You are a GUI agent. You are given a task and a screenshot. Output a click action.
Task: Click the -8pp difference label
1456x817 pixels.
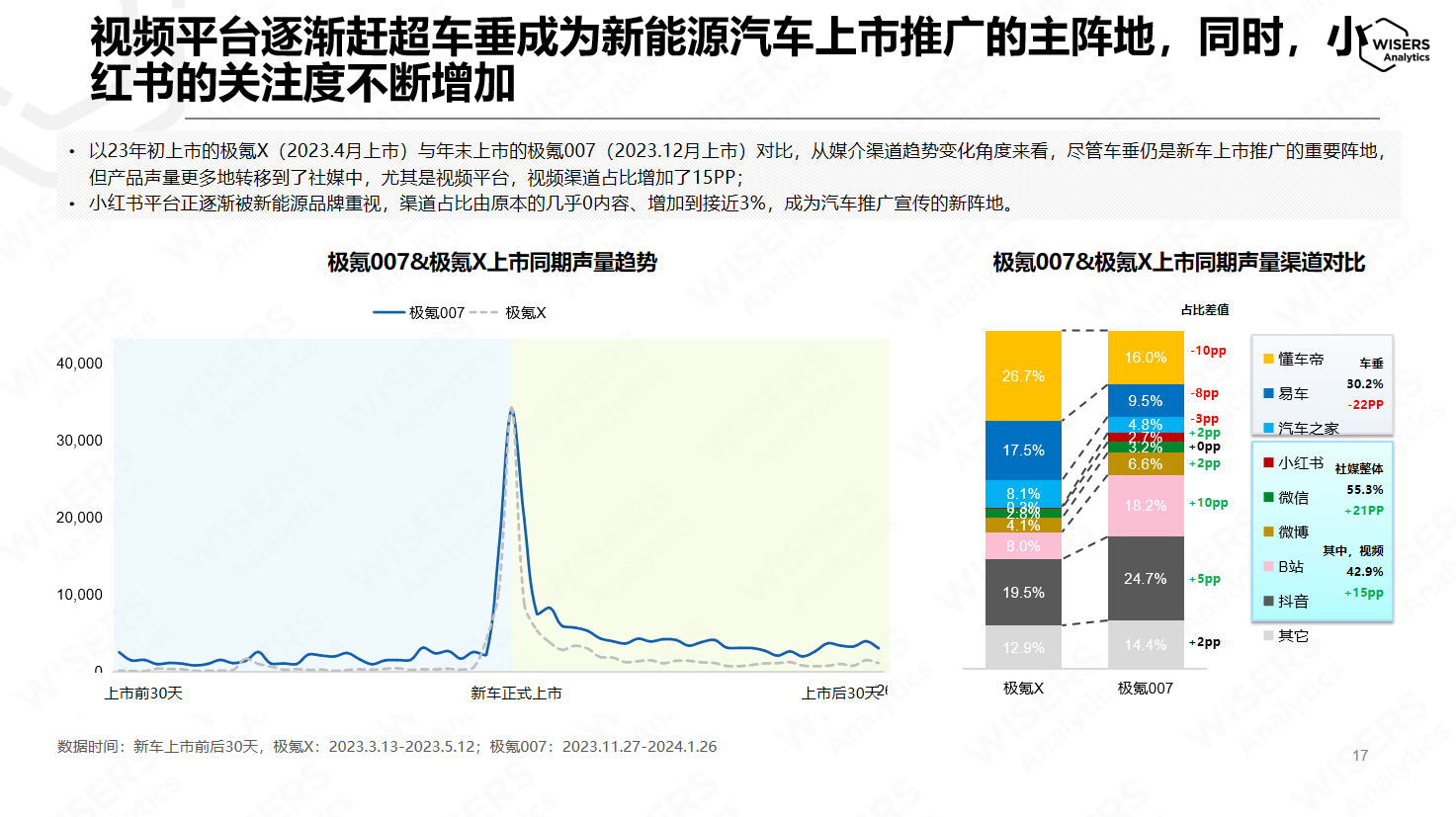pyautogui.click(x=1204, y=393)
